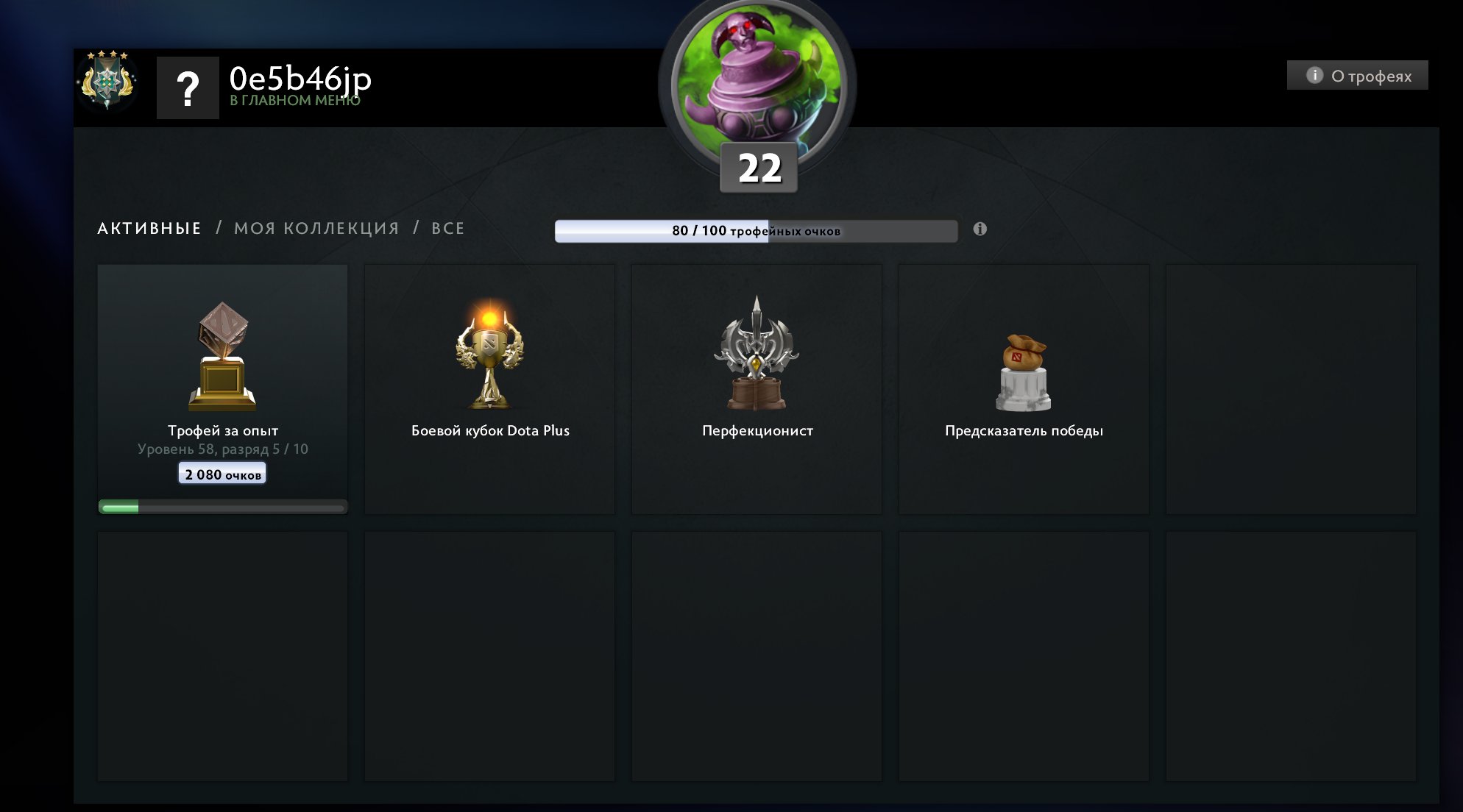Switch to the Моя коллекция tab
The image size is (1463, 812).
pyautogui.click(x=316, y=228)
